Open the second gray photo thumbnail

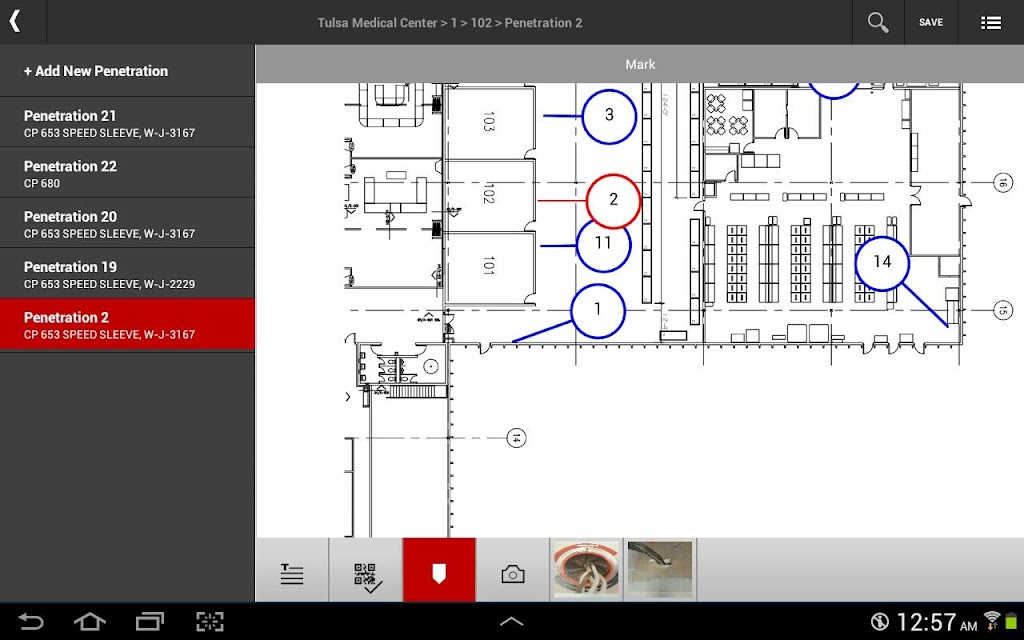660,569
